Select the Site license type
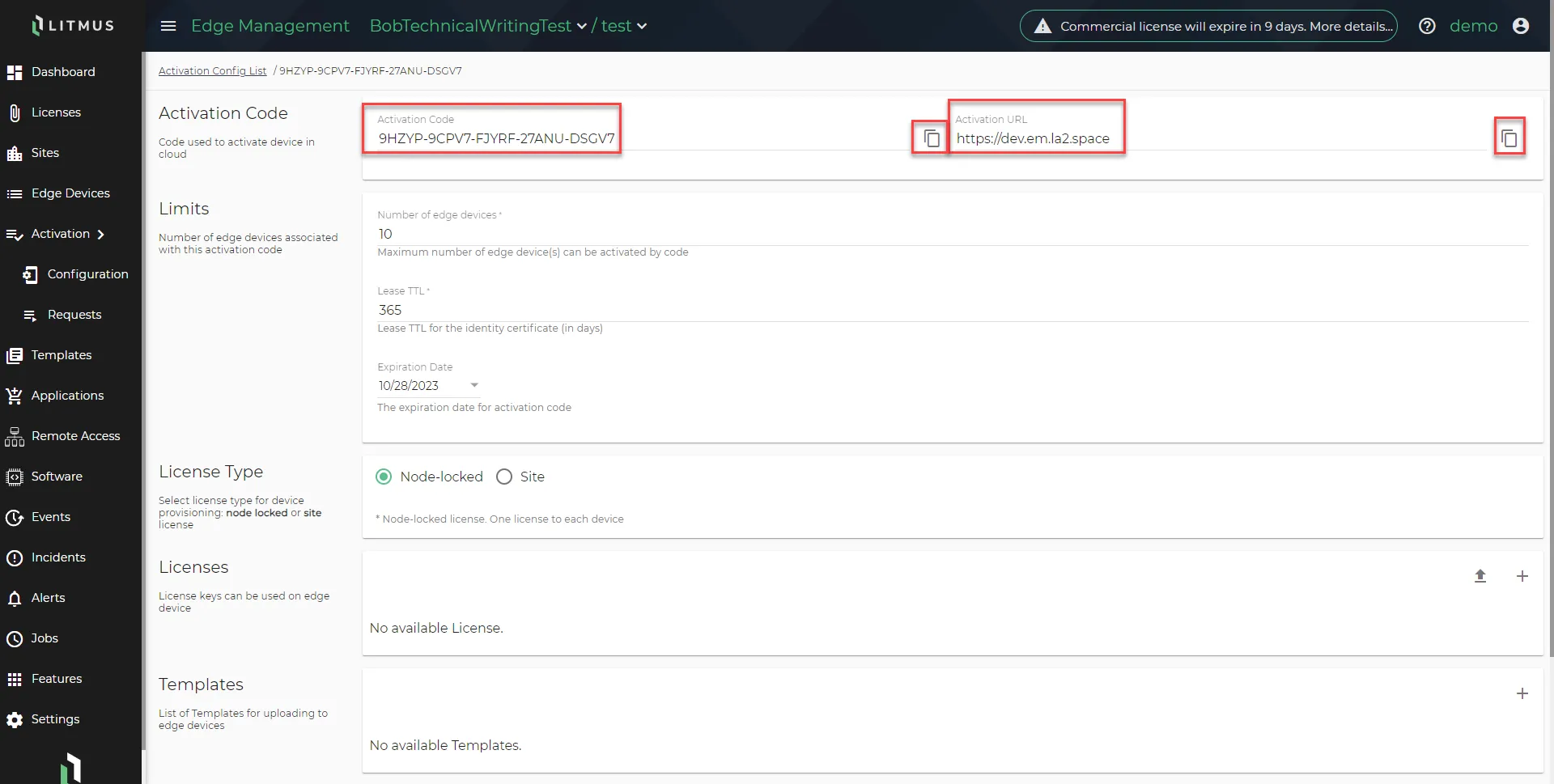The image size is (1554, 784). coord(504,477)
